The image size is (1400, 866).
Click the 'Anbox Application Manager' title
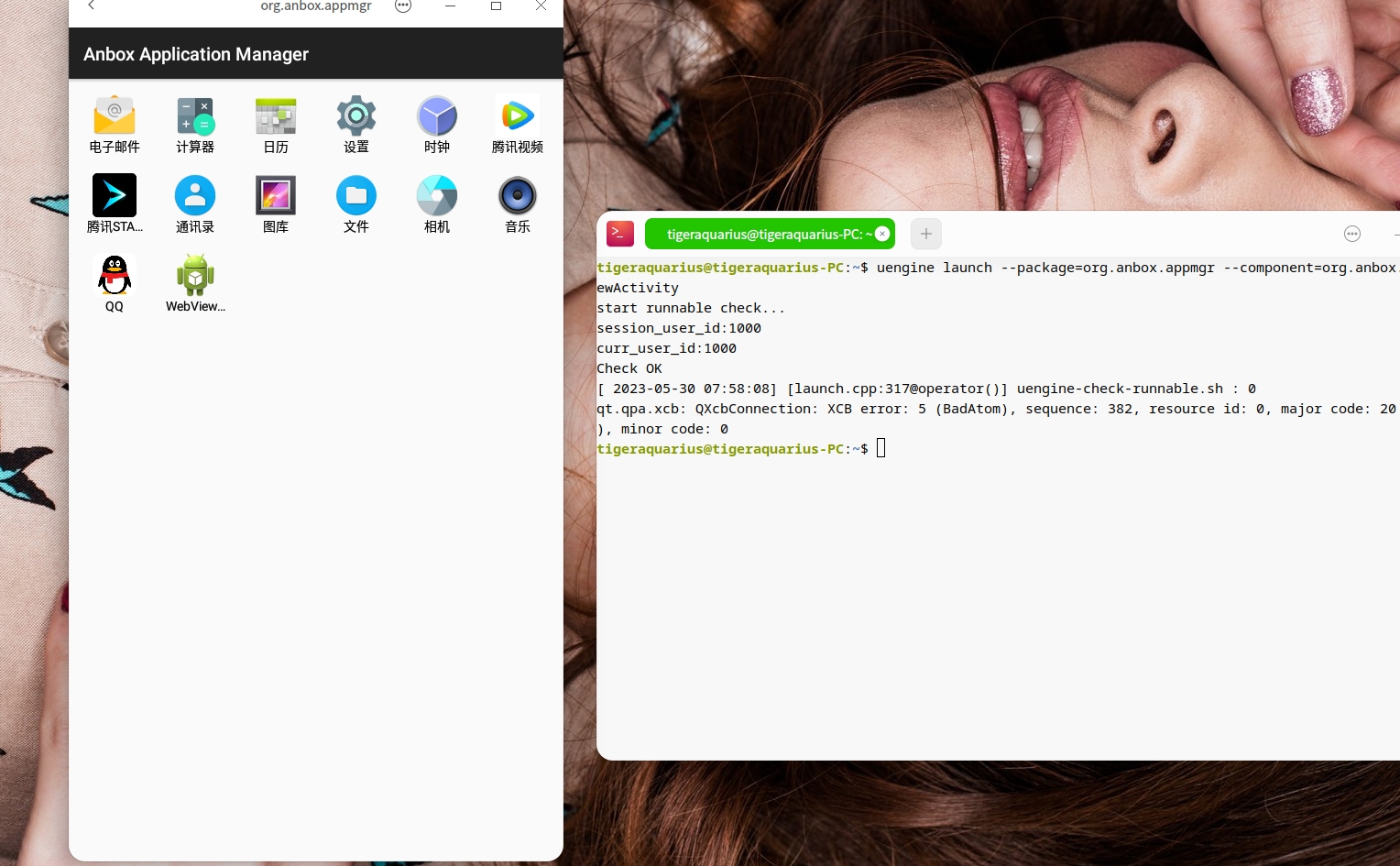pyautogui.click(x=196, y=54)
